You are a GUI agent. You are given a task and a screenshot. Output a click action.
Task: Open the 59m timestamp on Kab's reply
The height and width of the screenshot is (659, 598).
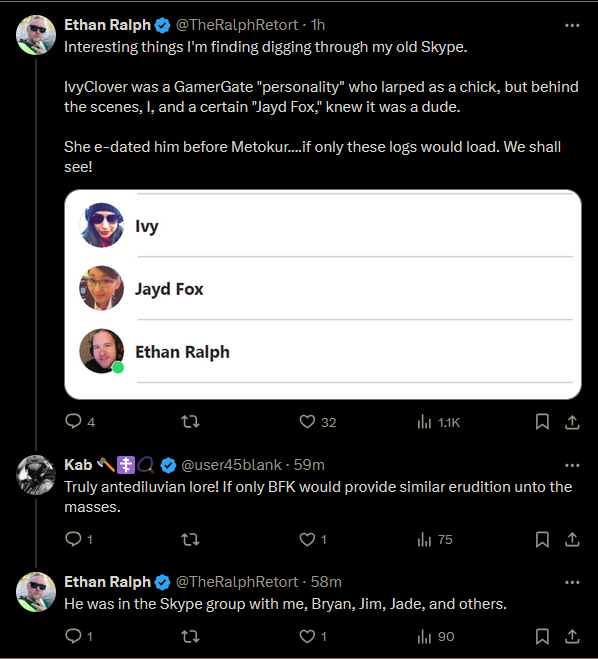tap(309, 465)
